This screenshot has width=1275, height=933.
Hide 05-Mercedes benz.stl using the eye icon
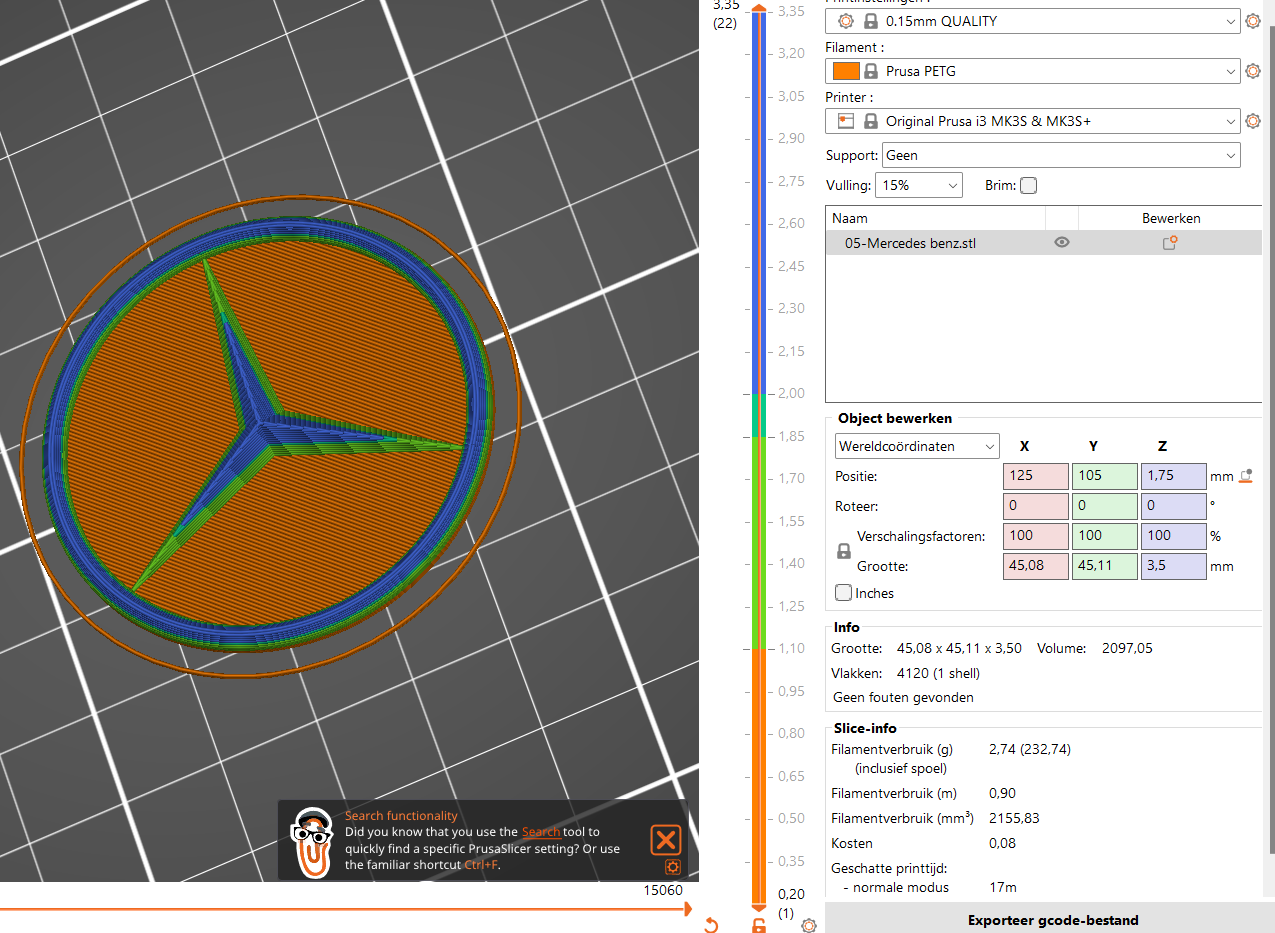(1062, 242)
